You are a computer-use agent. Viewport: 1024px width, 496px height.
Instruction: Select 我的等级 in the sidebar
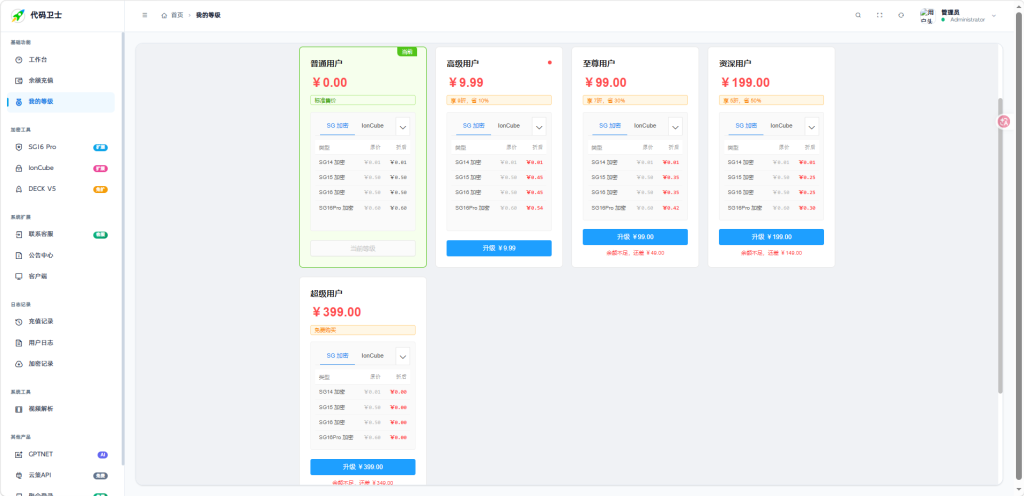pyautogui.click(x=61, y=102)
